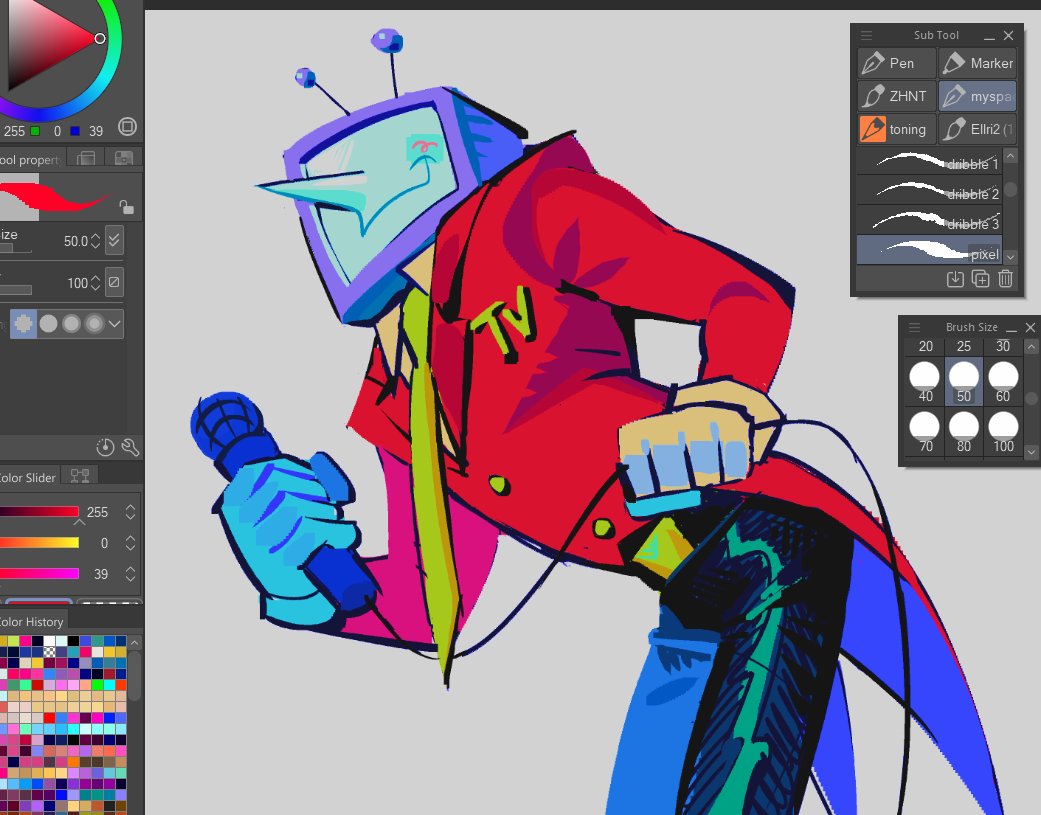
Task: Open the Brush Size tab icon
Action: coord(123,158)
